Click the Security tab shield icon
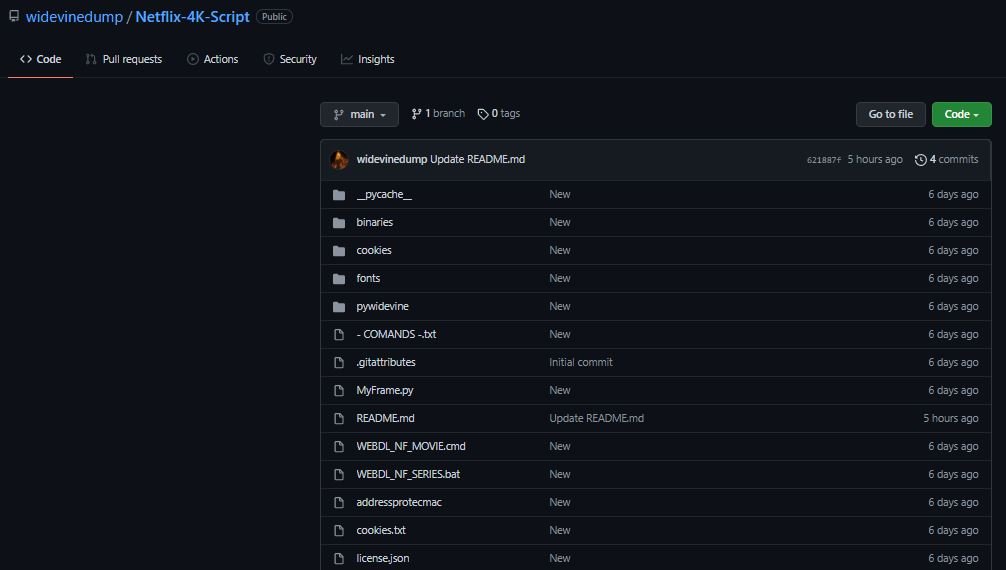 click(x=269, y=59)
